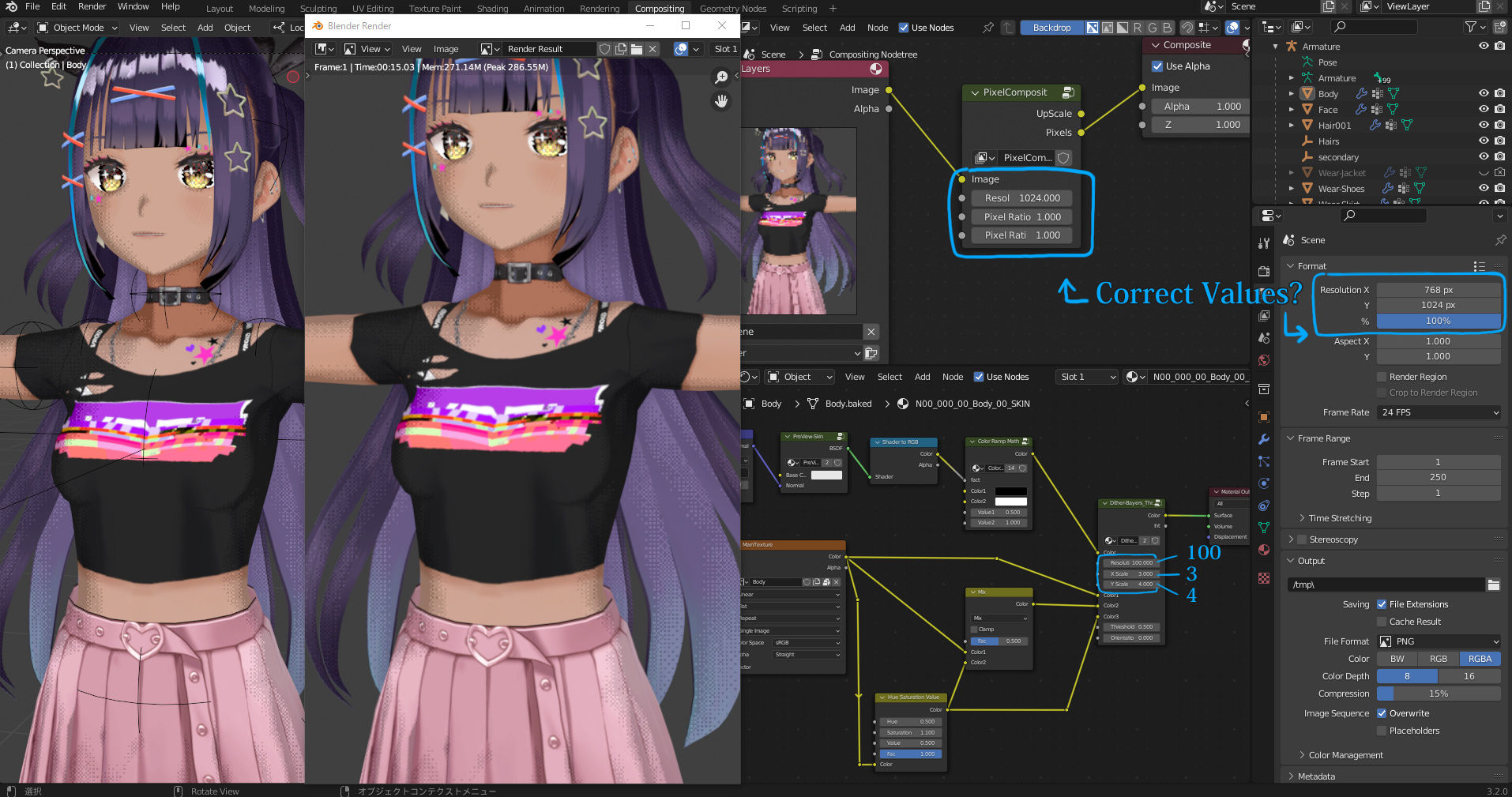Enable the Placeholders checkbox
Image resolution: width=1512 pixels, height=797 pixels.
(1382, 731)
